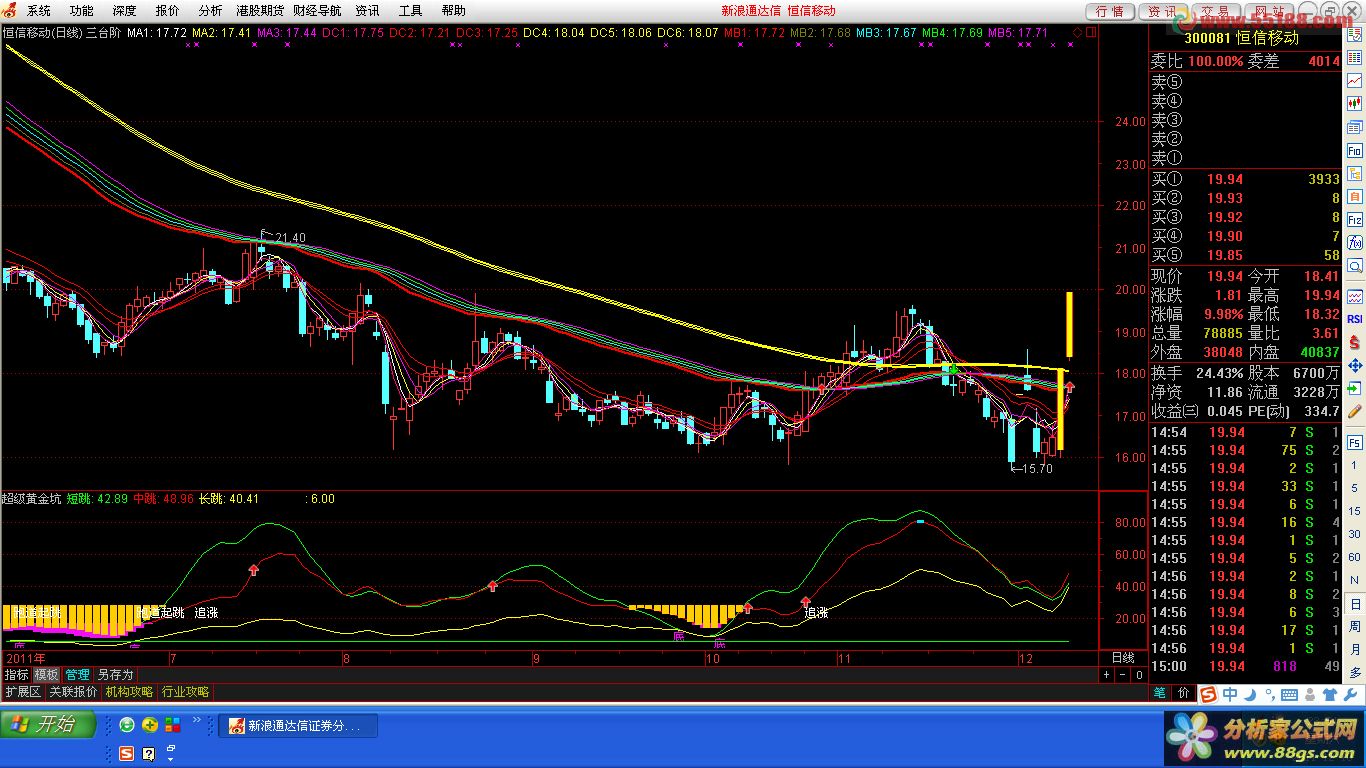Click the Sogou user account person icon
Viewport: 1366px width, 768px height.
click(1310, 694)
